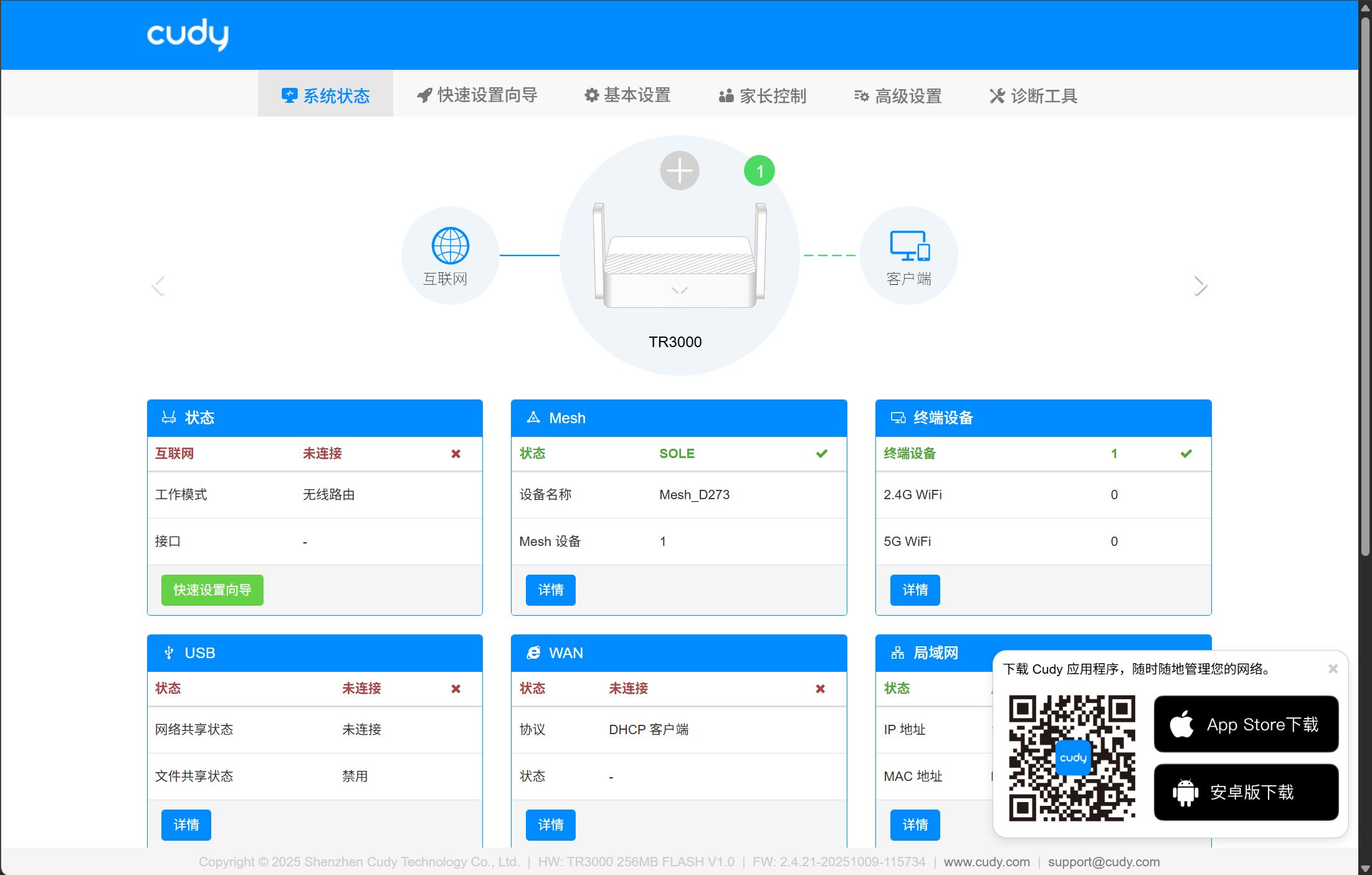This screenshot has width=1372, height=875.
Task: Click the 客户端 devices icon
Action: pos(910,246)
